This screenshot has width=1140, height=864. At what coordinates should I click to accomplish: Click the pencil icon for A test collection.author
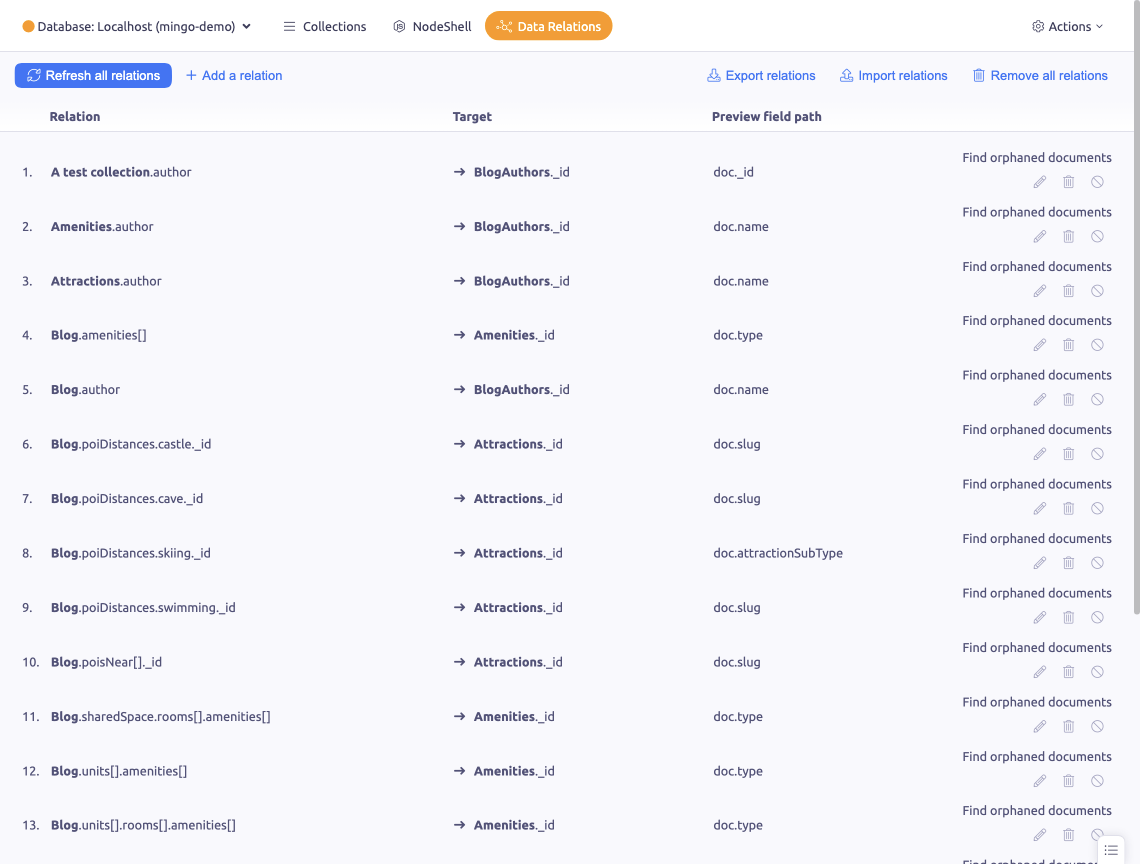1040,182
